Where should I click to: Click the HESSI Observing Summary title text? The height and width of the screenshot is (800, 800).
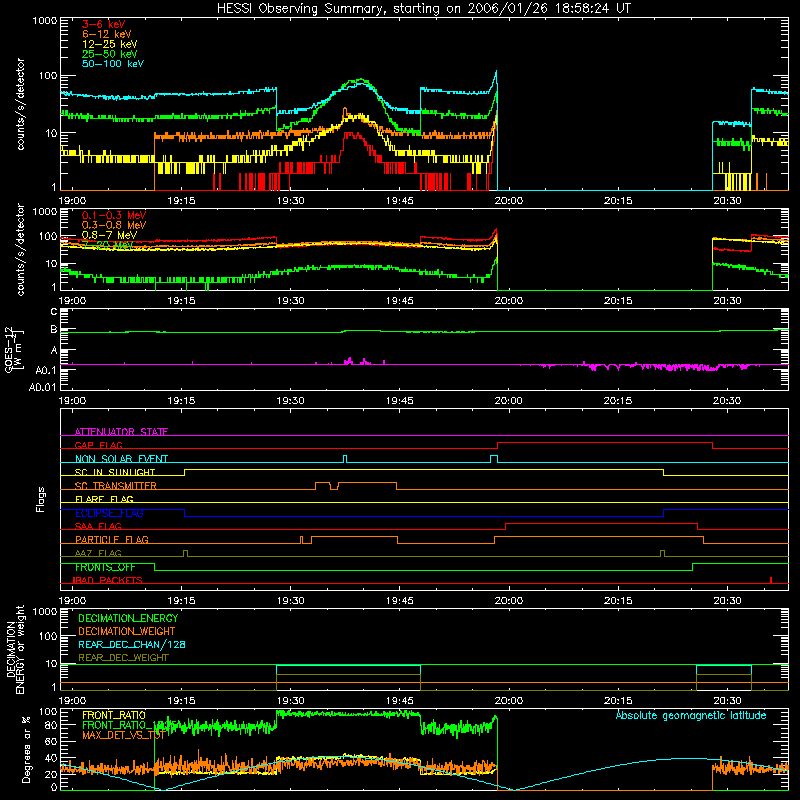(423, 9)
